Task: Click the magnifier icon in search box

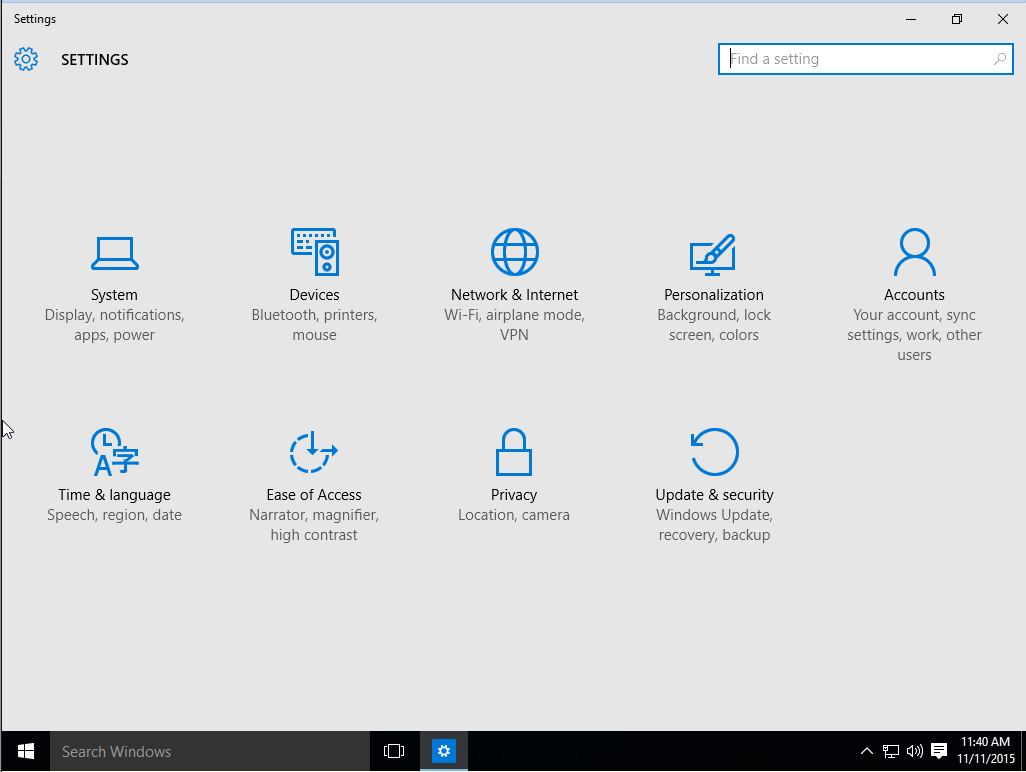Action: click(999, 60)
